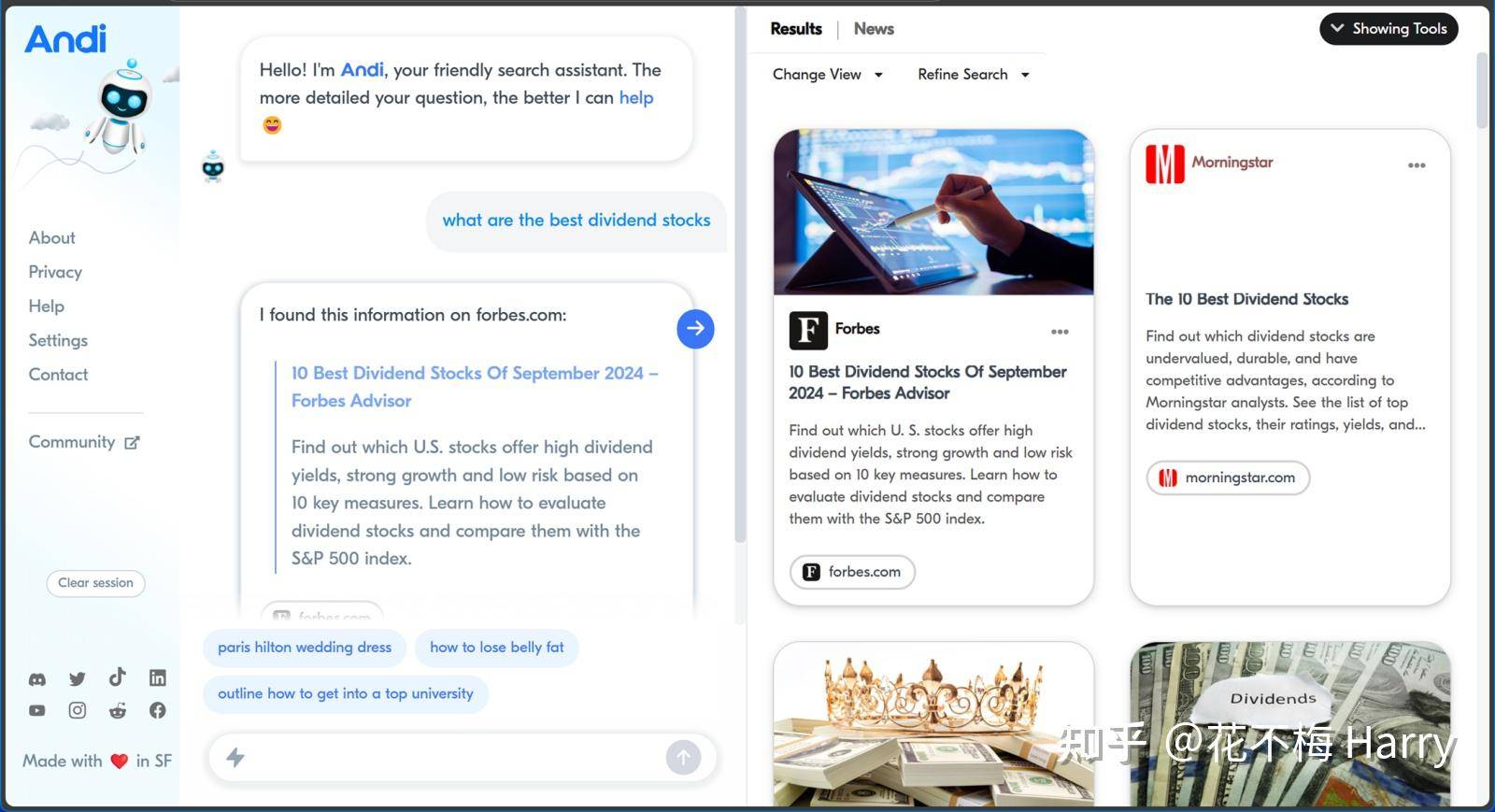Click the gold crown on cash thumbnail
This screenshot has height=812, width=1495.
[x=933, y=724]
